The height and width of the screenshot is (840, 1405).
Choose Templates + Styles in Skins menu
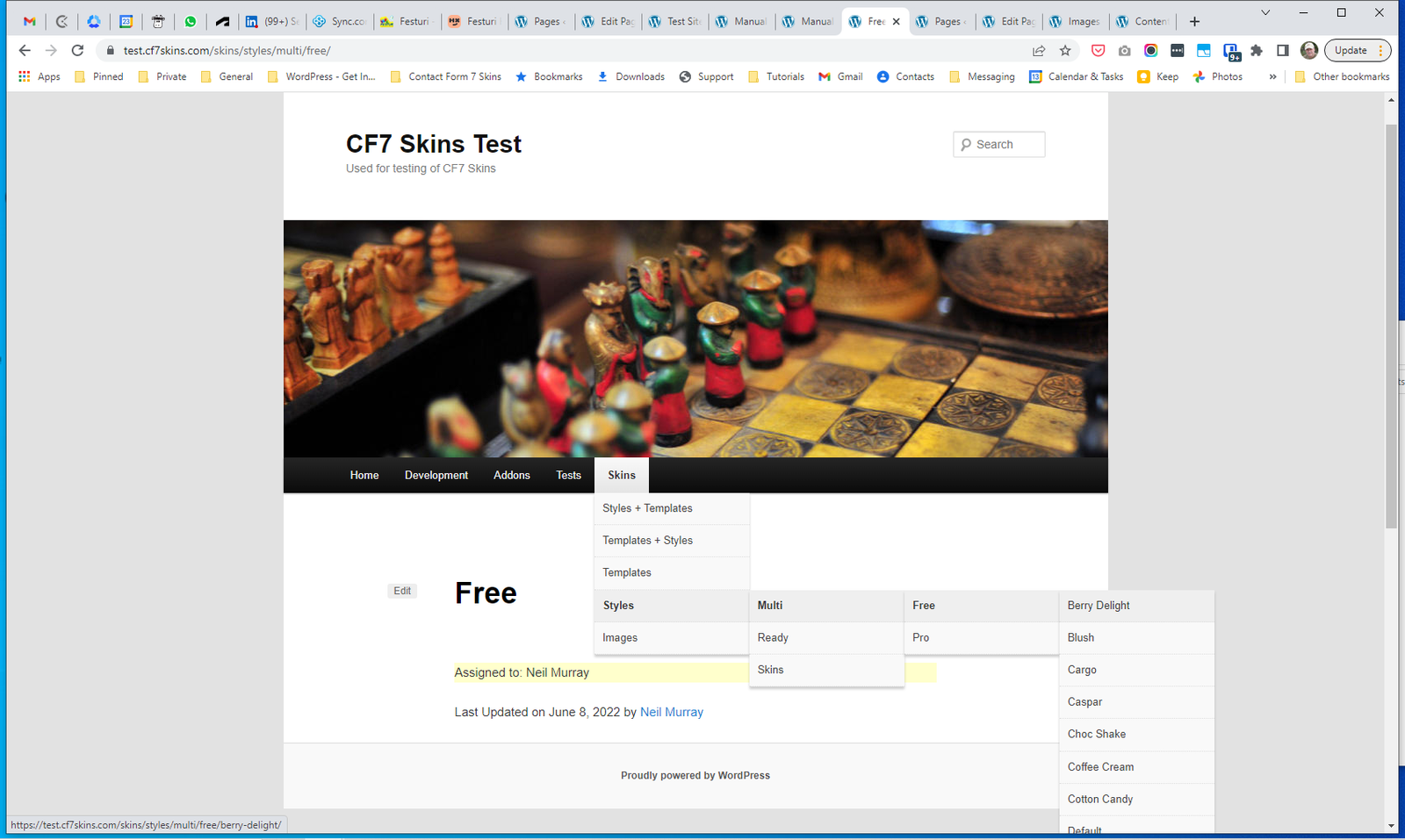[x=647, y=541]
